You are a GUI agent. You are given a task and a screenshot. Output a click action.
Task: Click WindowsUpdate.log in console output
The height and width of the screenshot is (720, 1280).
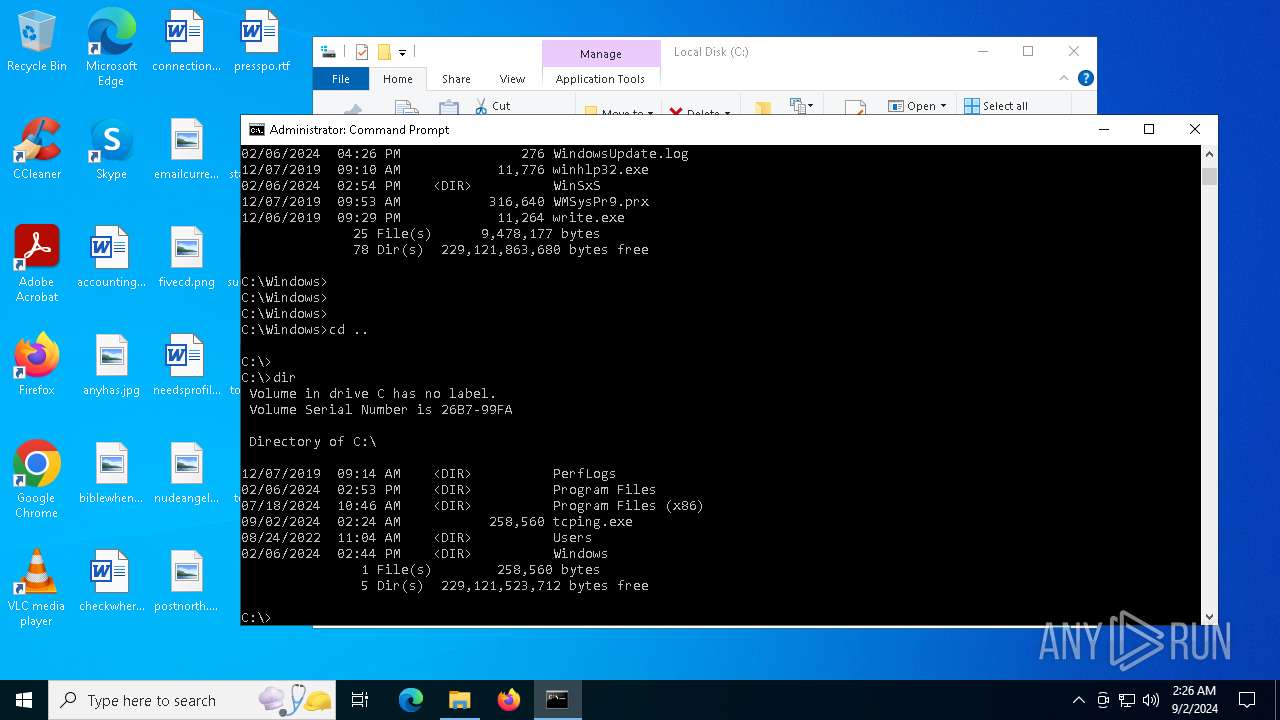621,154
